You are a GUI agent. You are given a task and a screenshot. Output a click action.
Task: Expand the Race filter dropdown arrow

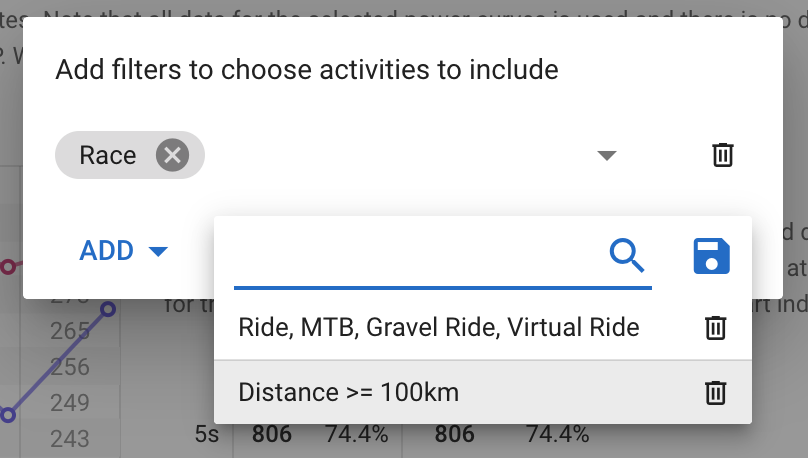pyautogui.click(x=607, y=155)
